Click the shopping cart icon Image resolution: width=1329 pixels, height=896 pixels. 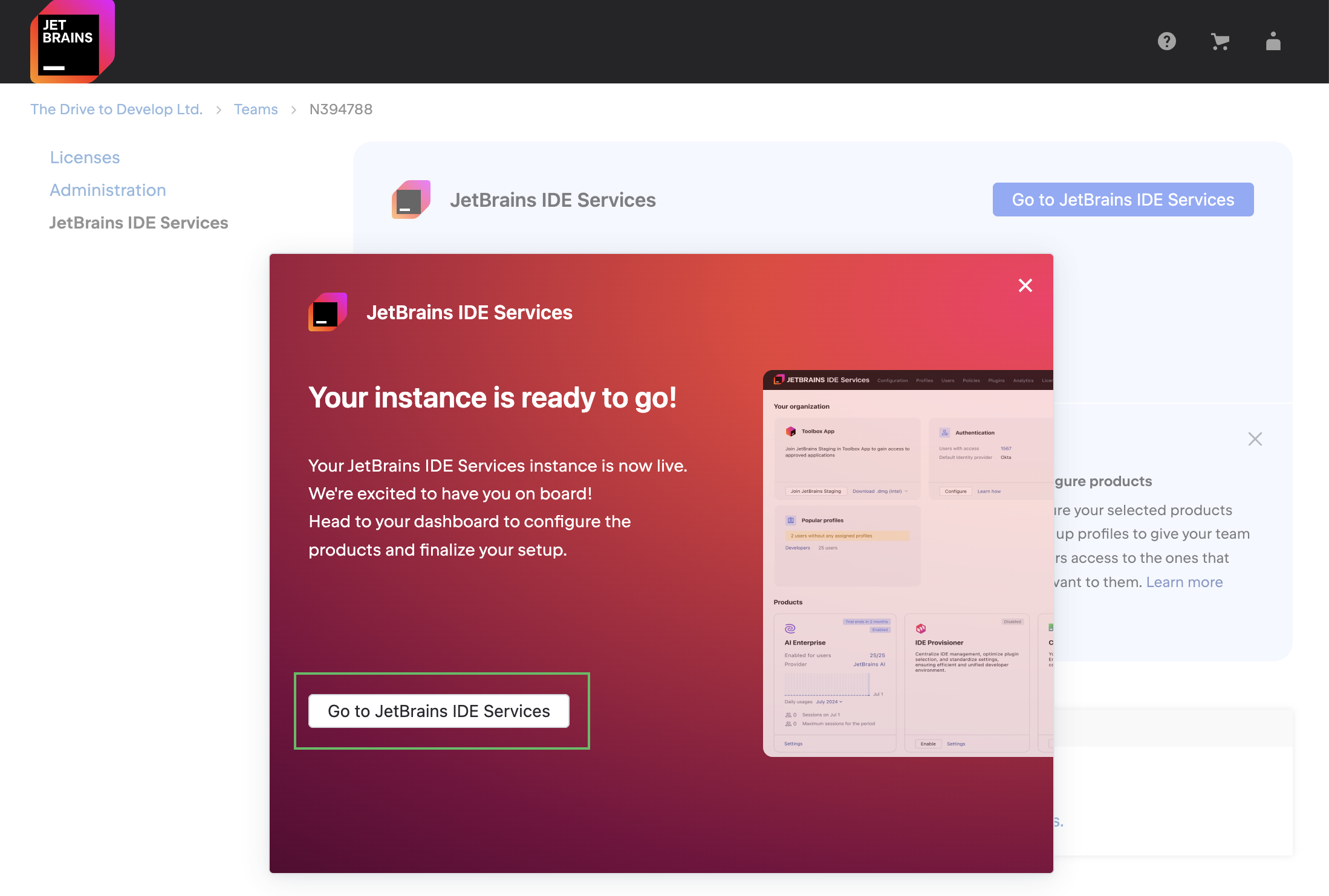(1219, 41)
